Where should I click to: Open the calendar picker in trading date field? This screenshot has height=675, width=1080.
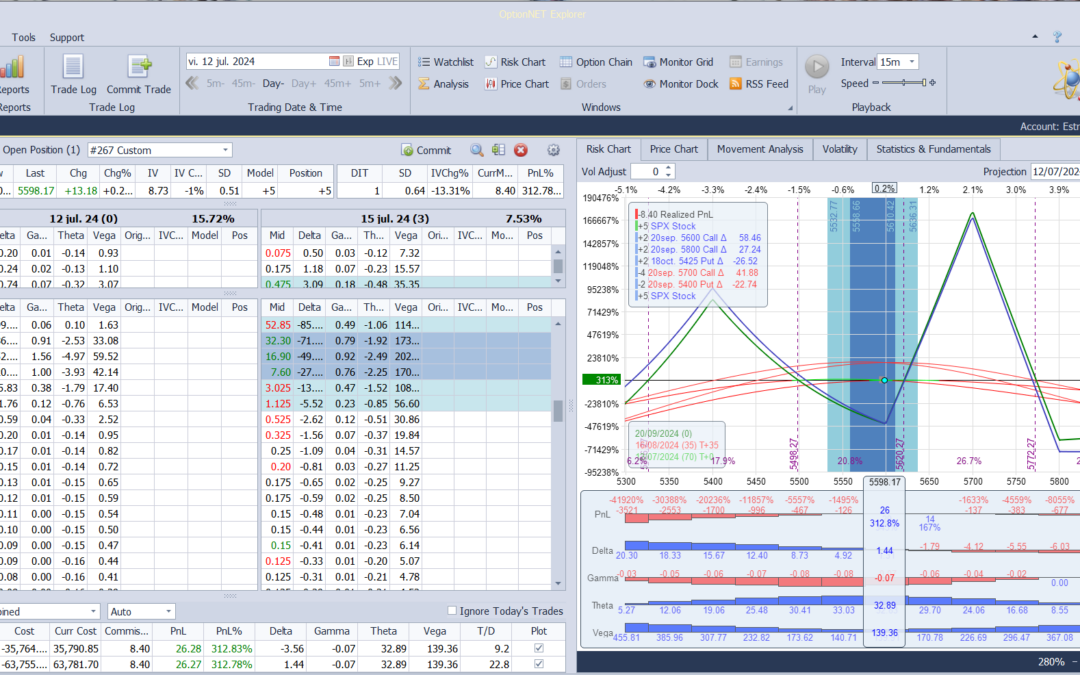[x=334, y=61]
